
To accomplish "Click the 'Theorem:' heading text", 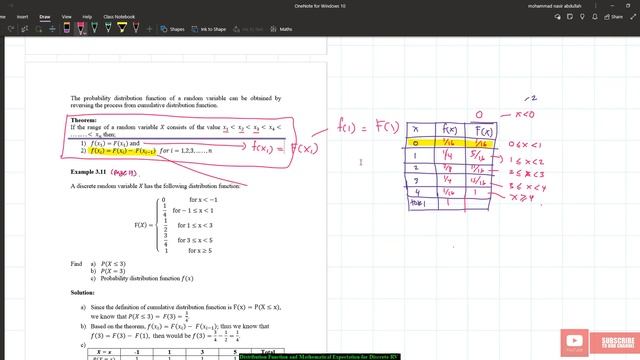I will [x=83, y=120].
